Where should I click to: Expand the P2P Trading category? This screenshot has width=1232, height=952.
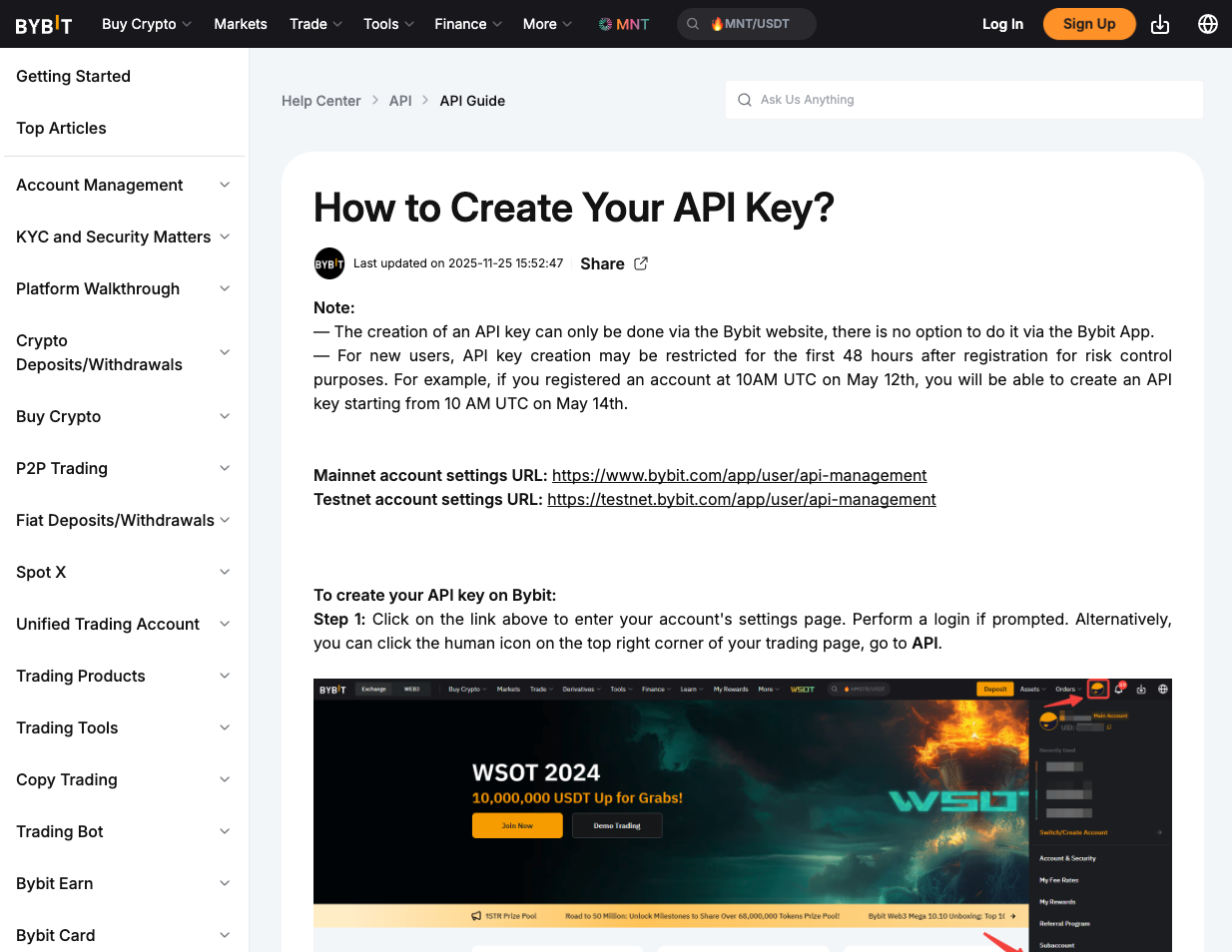225,468
